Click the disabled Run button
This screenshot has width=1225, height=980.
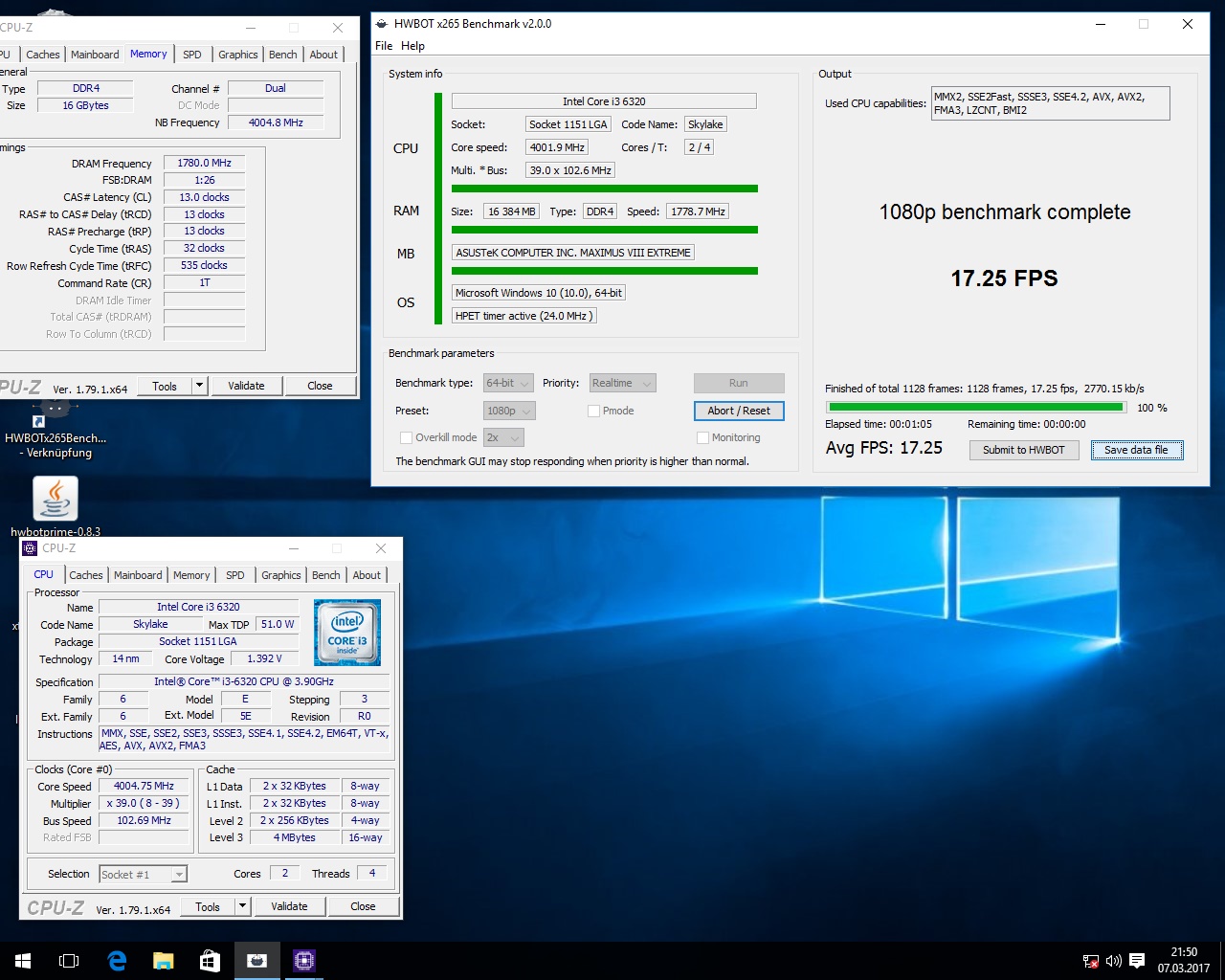point(739,383)
